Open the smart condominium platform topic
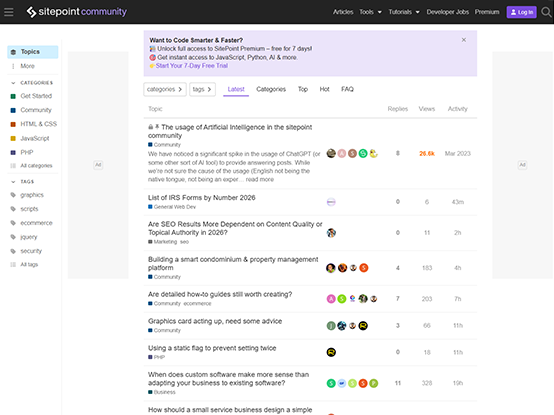This screenshot has height=415, width=554. pyautogui.click(x=233, y=263)
